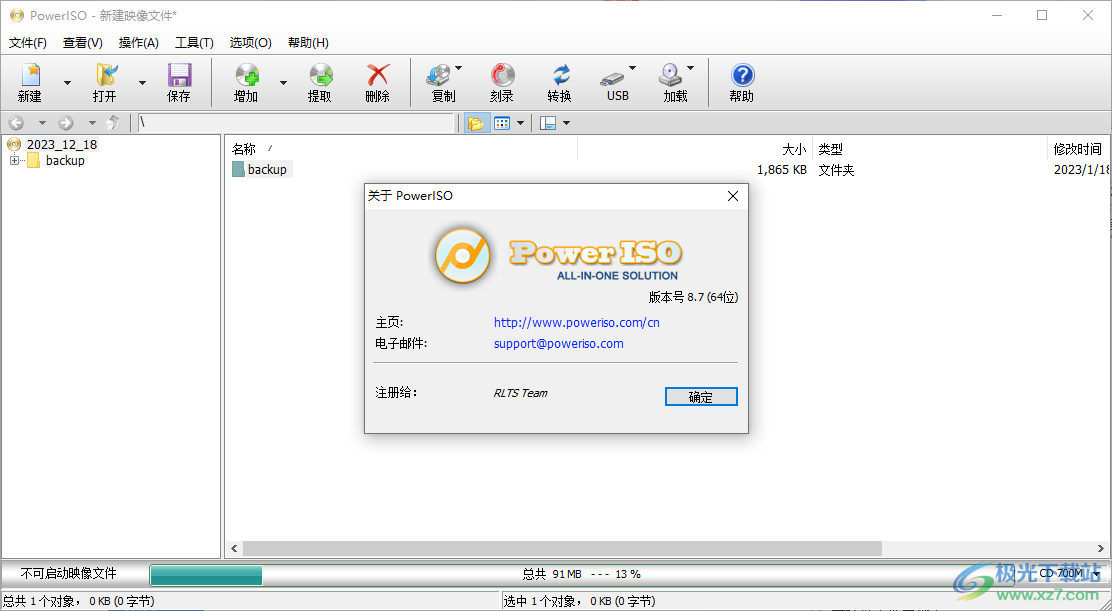Click the path address field
1112x611 pixels.
(x=295, y=123)
